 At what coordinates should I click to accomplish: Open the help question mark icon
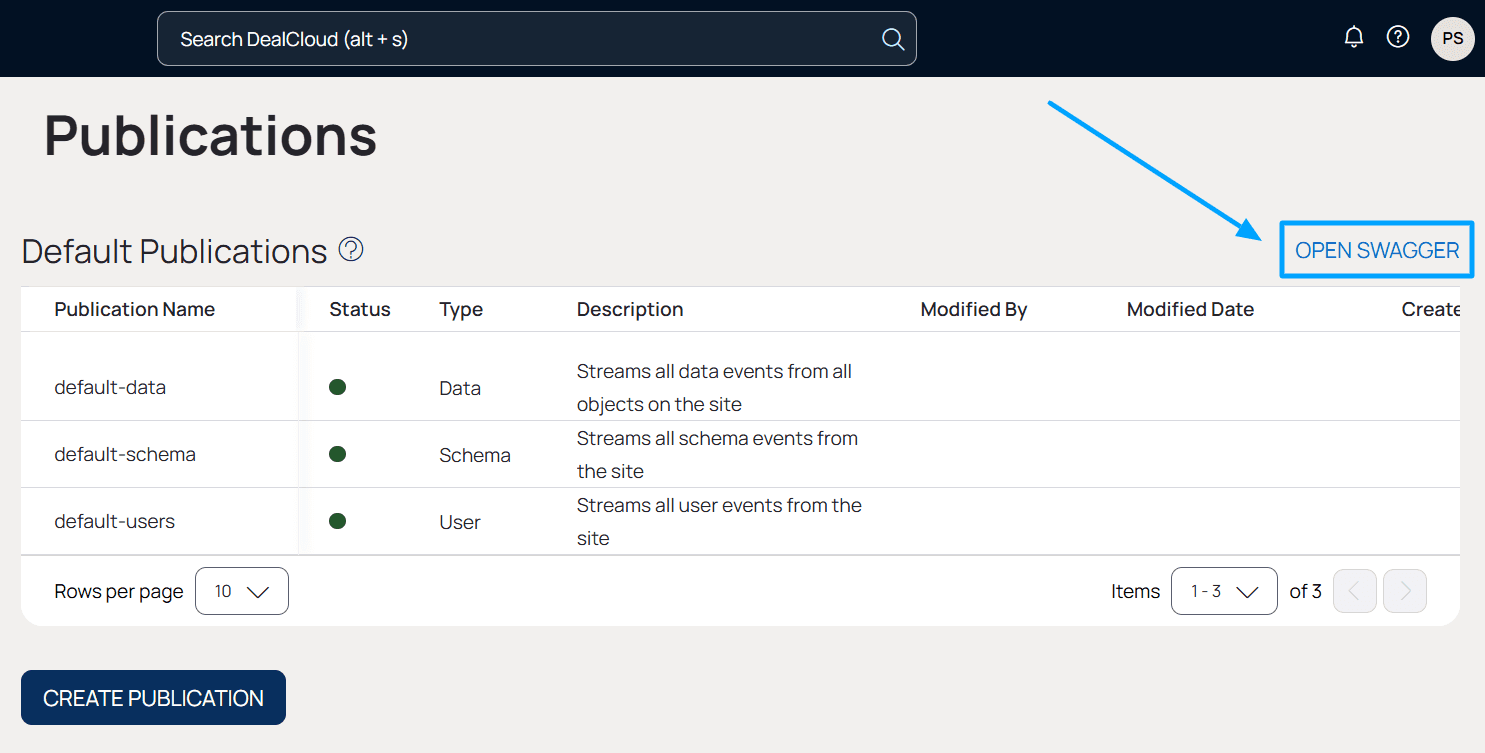(x=1397, y=36)
